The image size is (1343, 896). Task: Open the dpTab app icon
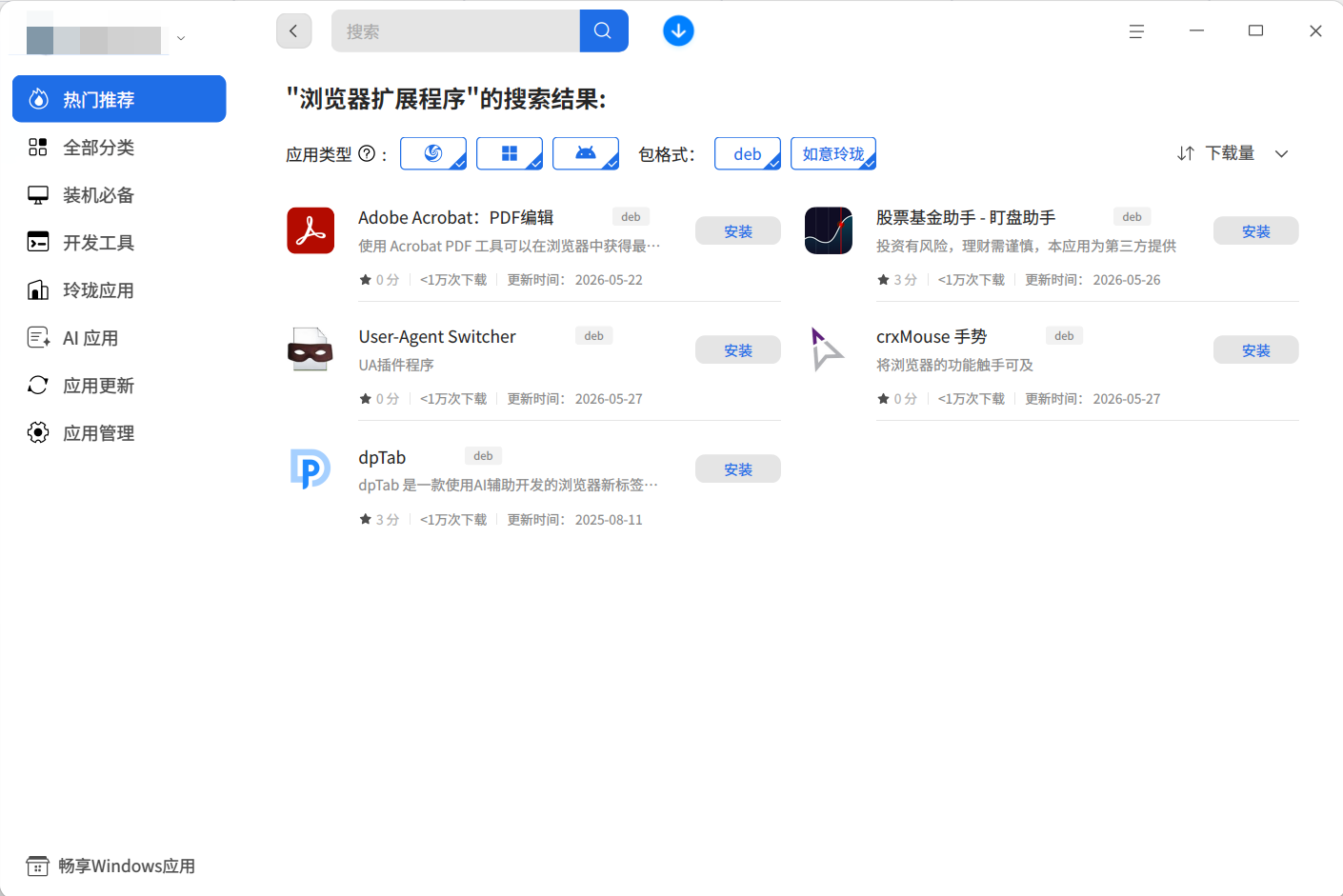pos(311,469)
